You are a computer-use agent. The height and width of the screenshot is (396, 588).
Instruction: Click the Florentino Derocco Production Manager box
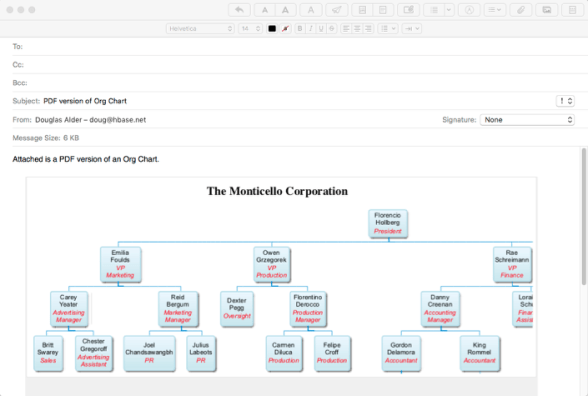click(308, 309)
